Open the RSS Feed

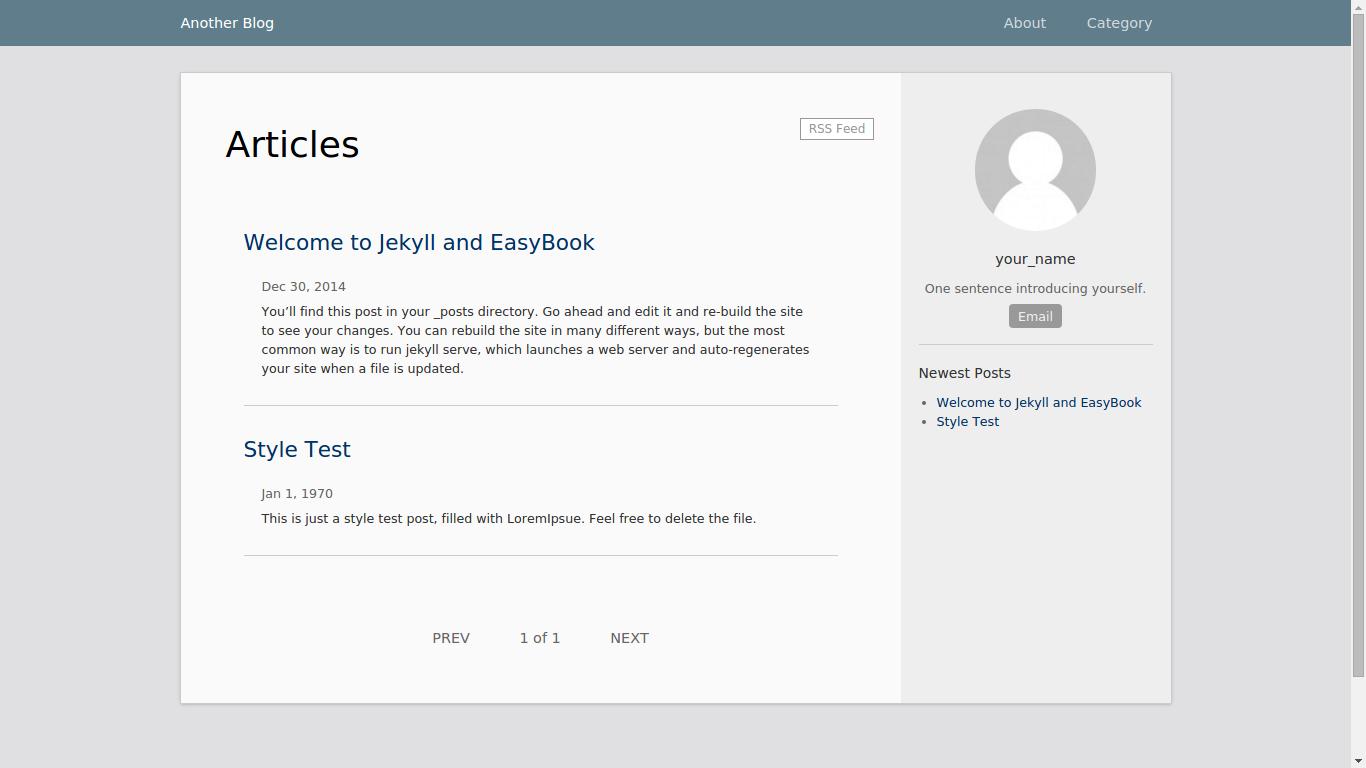tap(836, 128)
